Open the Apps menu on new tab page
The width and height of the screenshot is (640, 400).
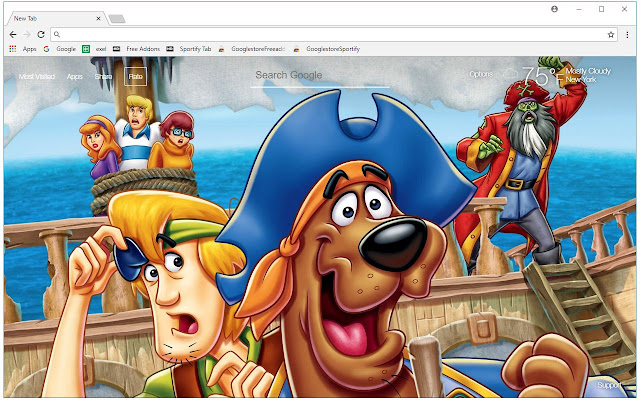tap(75, 76)
